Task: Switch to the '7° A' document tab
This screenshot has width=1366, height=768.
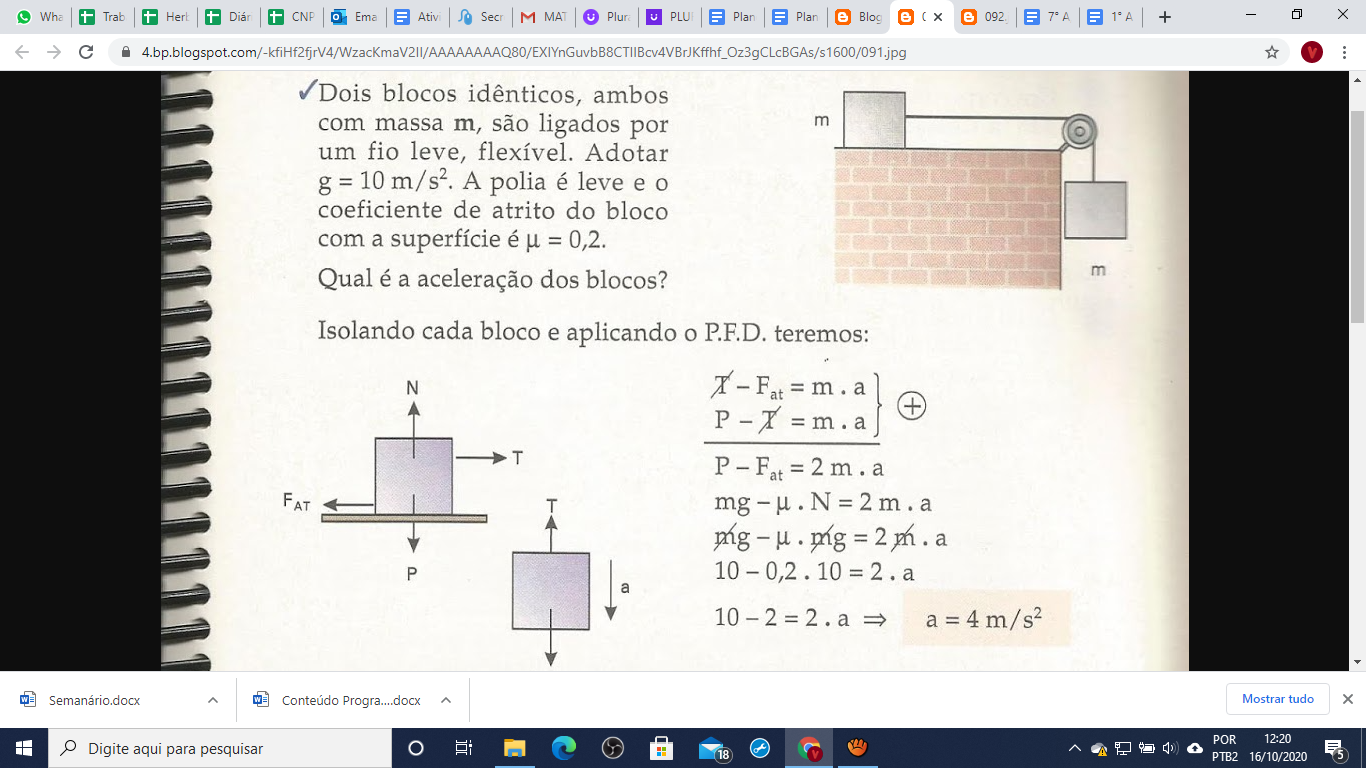Action: tap(1045, 17)
